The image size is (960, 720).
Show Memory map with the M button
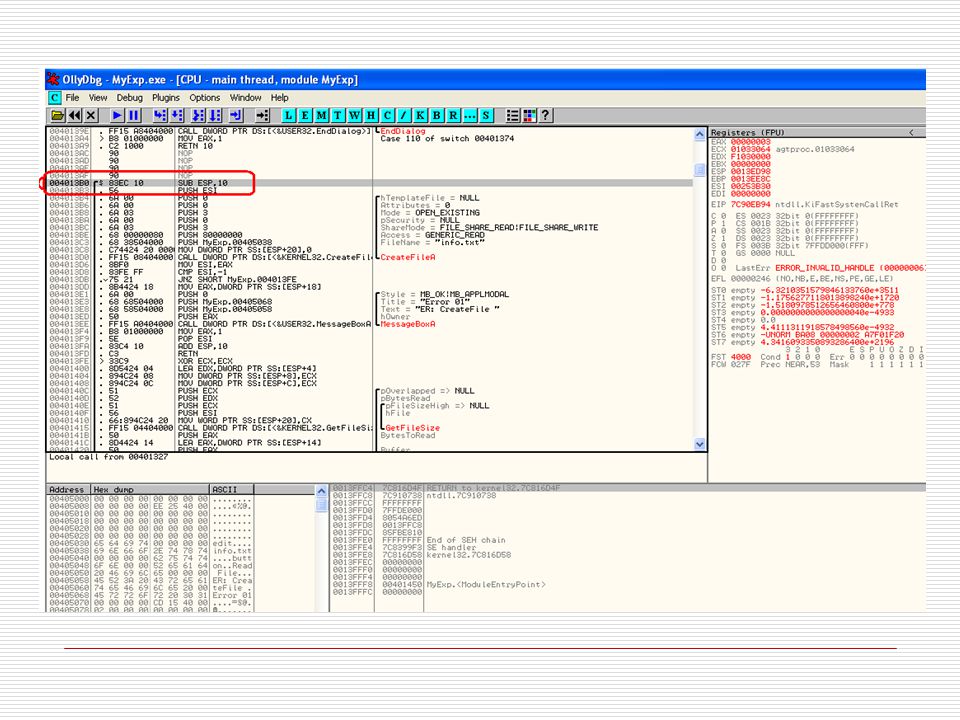click(321, 115)
